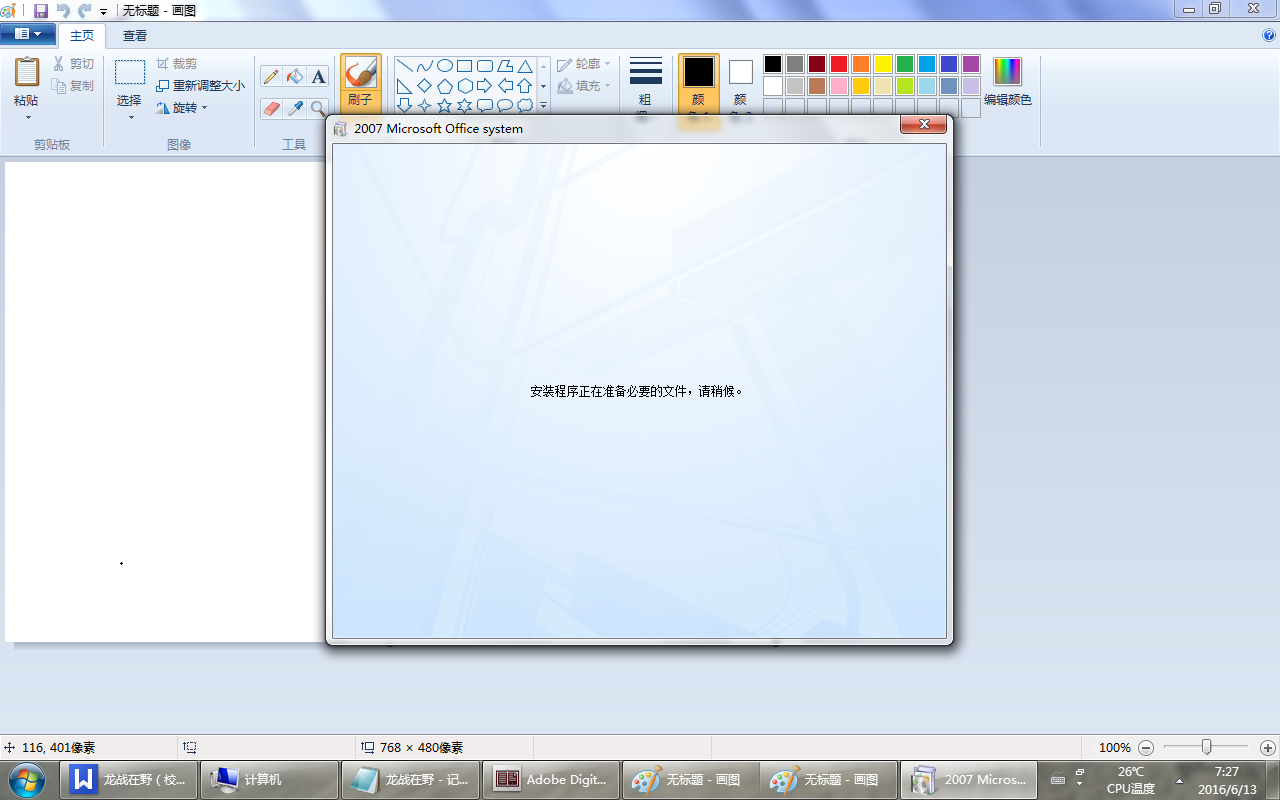Viewport: 1280px width, 800px height.
Task: Select the 刷子 brush tool
Action: click(360, 84)
